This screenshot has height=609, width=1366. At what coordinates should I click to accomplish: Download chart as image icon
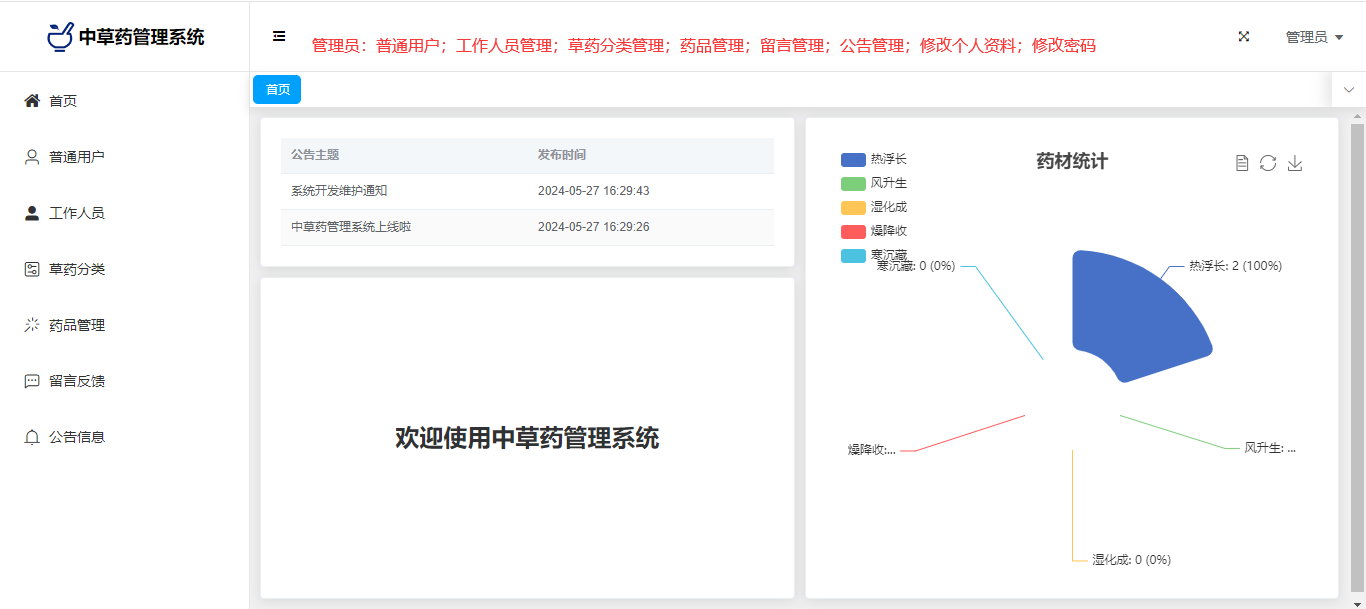[1295, 163]
